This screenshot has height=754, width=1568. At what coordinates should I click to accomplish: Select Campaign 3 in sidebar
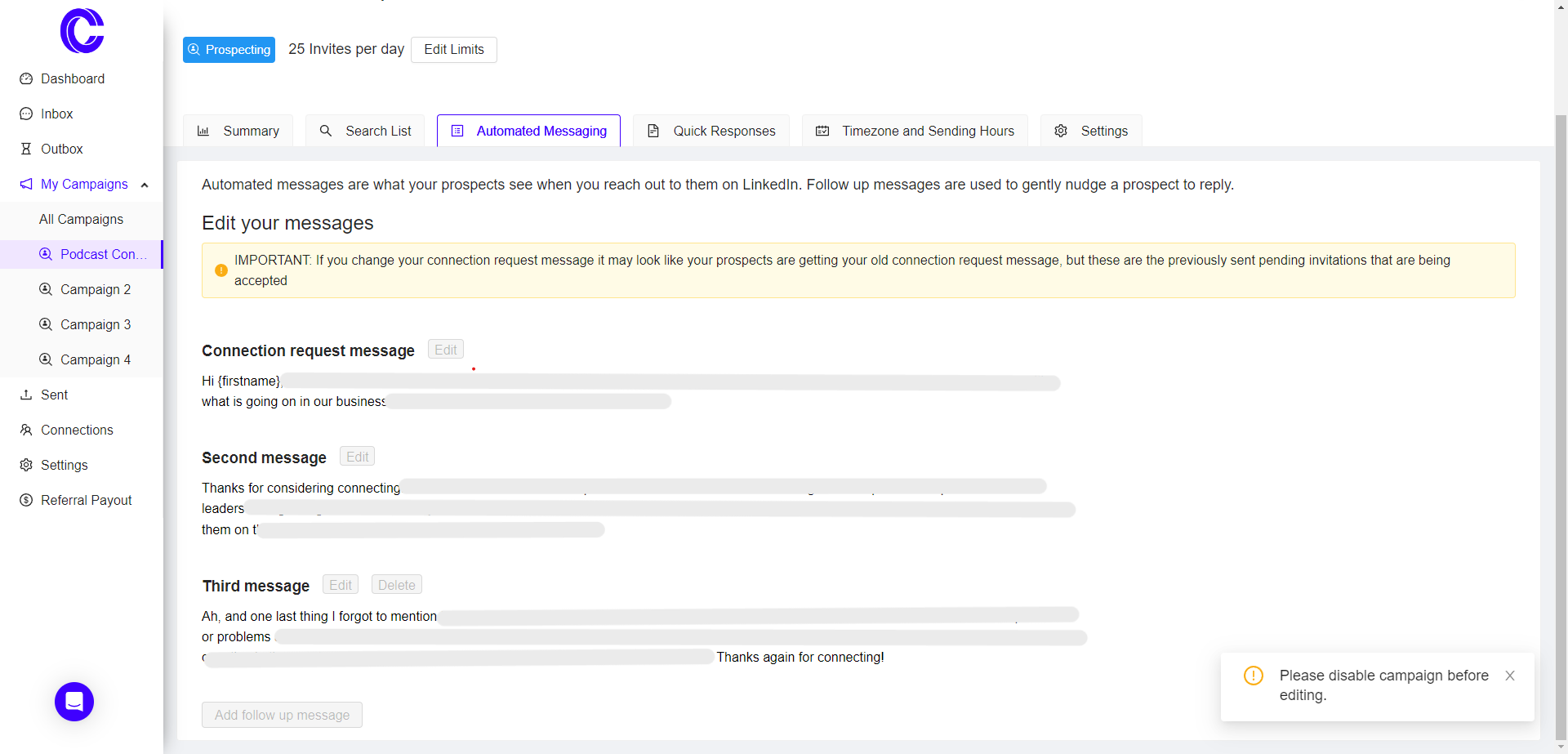click(95, 325)
